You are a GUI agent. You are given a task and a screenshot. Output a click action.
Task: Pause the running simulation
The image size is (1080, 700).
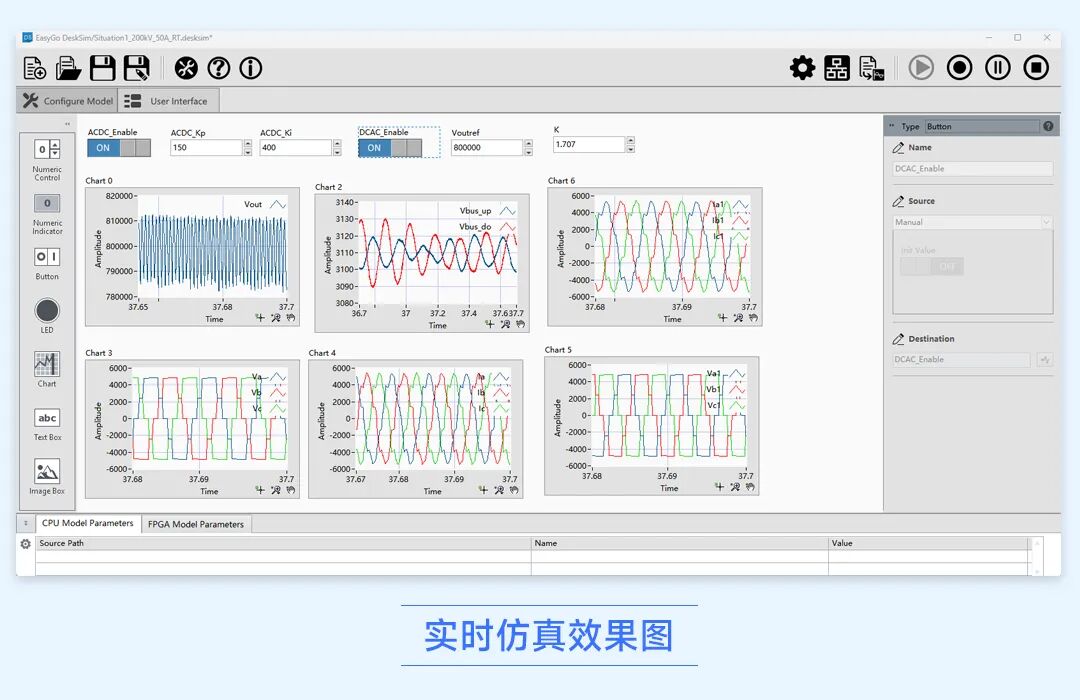997,68
